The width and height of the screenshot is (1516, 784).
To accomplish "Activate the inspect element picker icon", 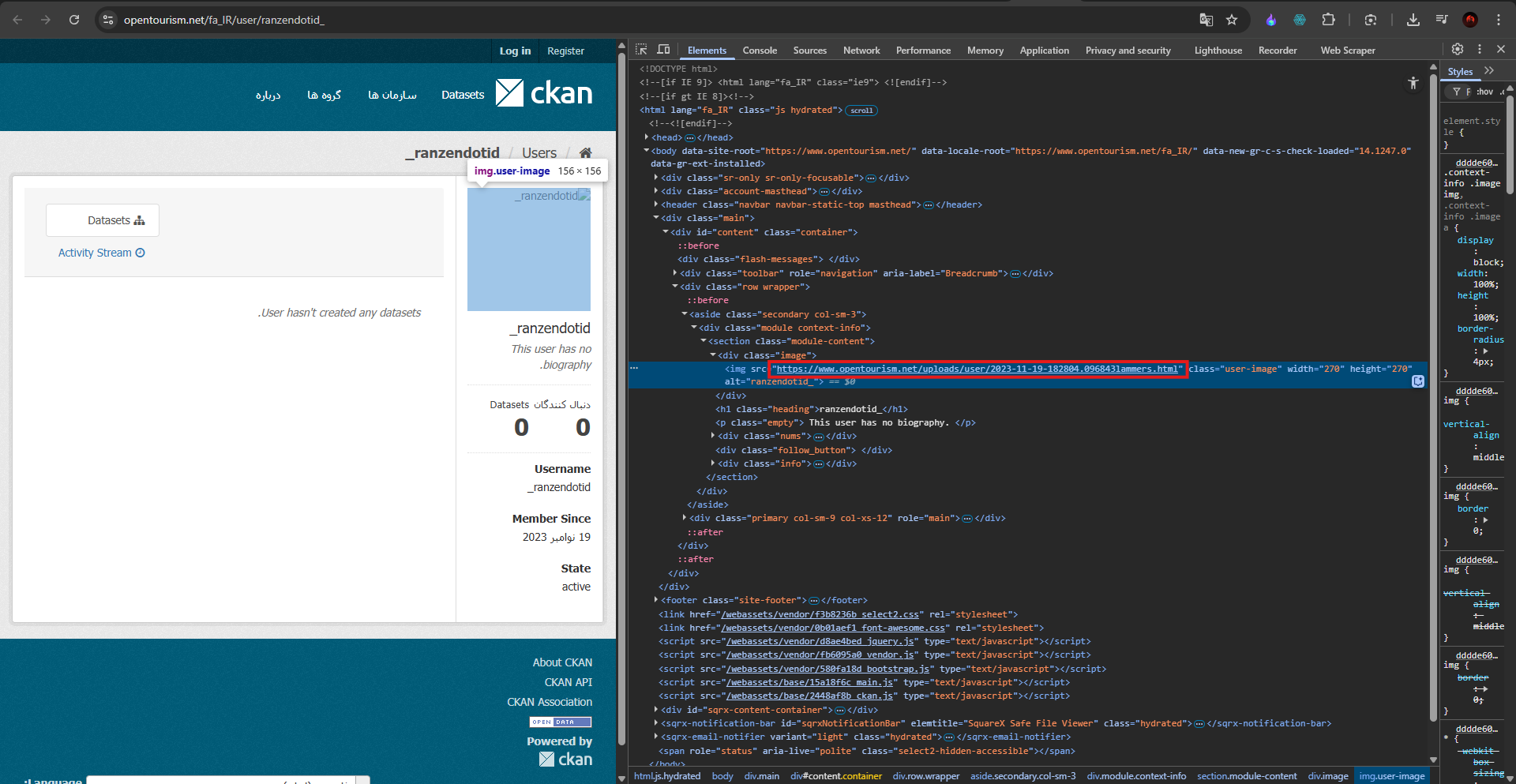I will point(641,50).
